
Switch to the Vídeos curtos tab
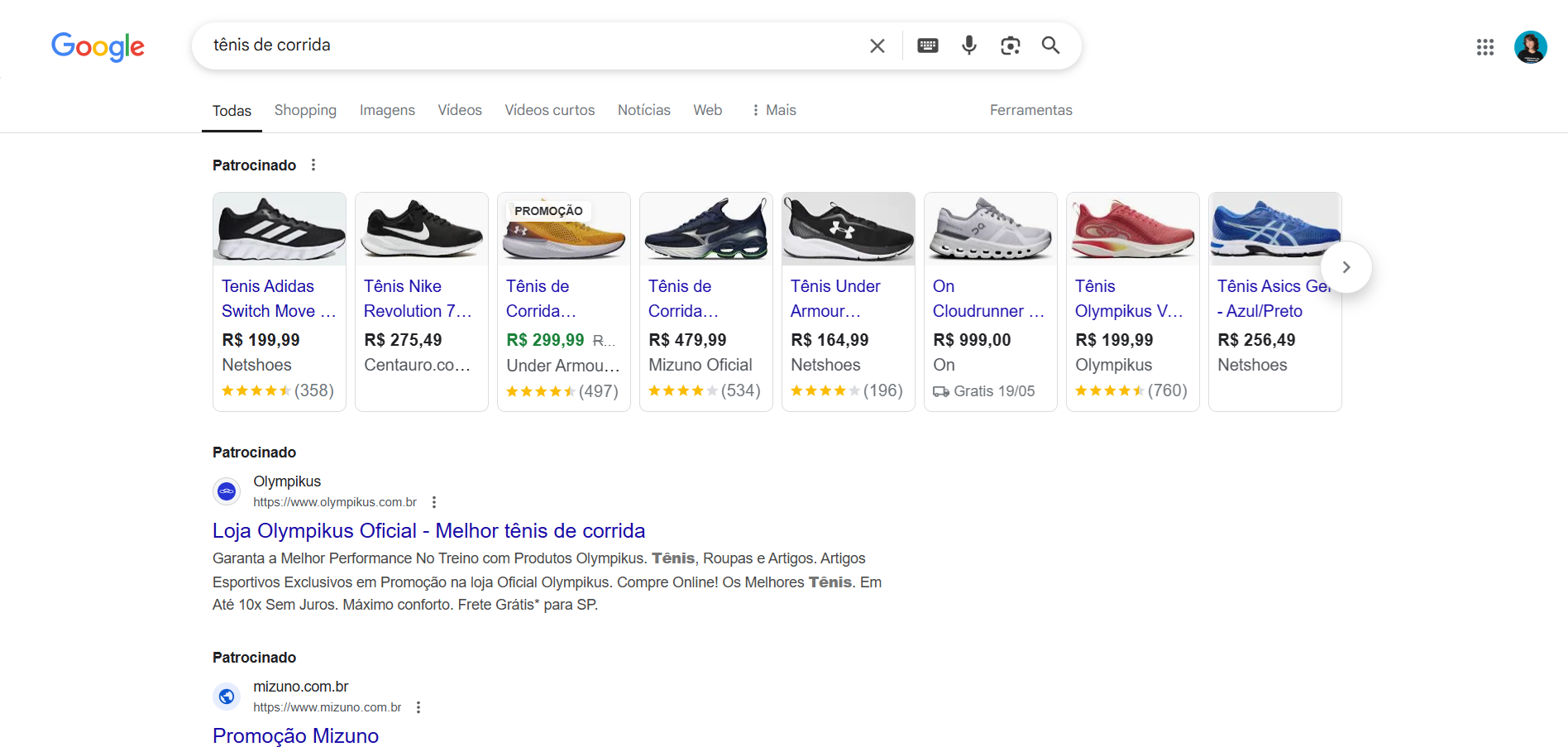(550, 110)
